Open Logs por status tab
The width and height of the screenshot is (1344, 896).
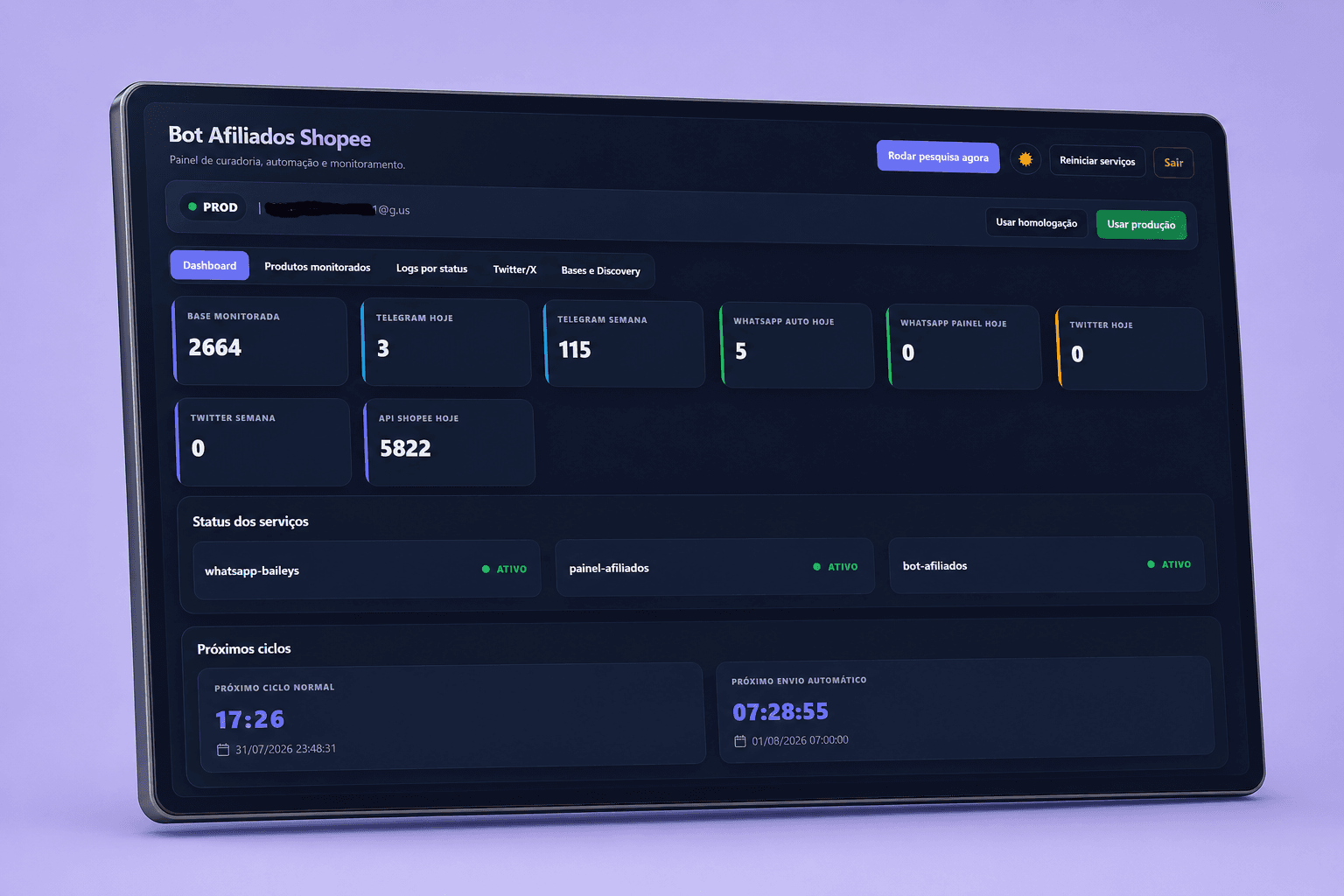coord(431,269)
